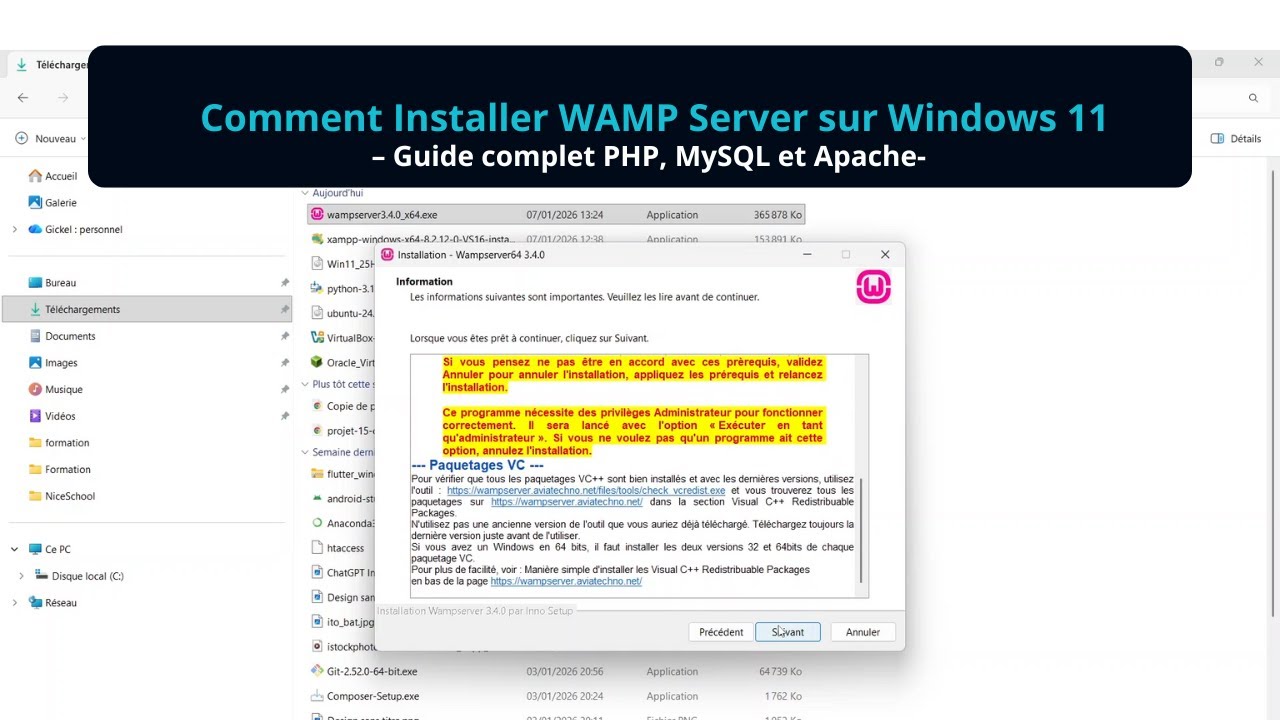The height and width of the screenshot is (720, 1280).
Task: Click the pin icon beside Images
Action: [x=285, y=363]
